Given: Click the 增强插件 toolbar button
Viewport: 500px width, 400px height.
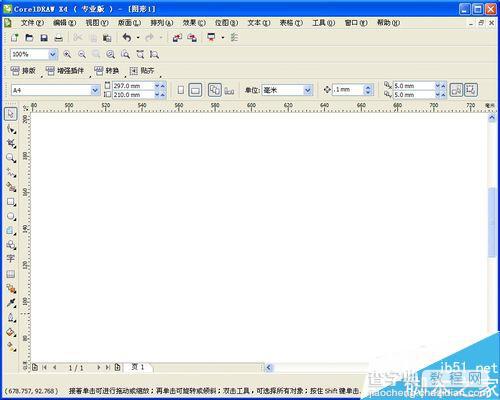Looking at the screenshot, I should click(x=65, y=71).
